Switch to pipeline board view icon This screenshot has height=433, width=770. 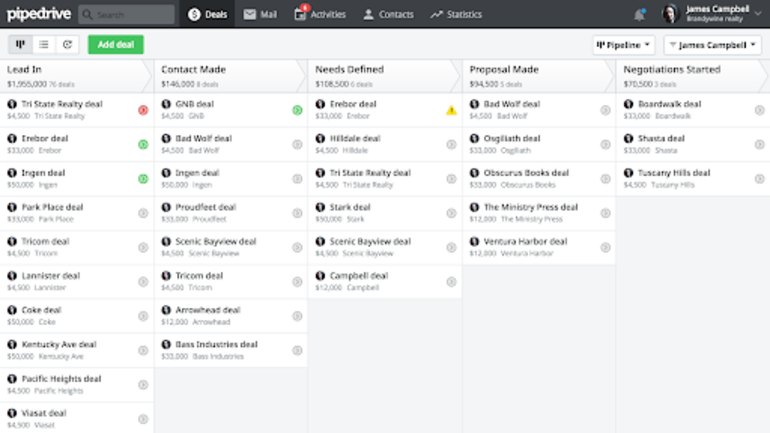(20, 45)
